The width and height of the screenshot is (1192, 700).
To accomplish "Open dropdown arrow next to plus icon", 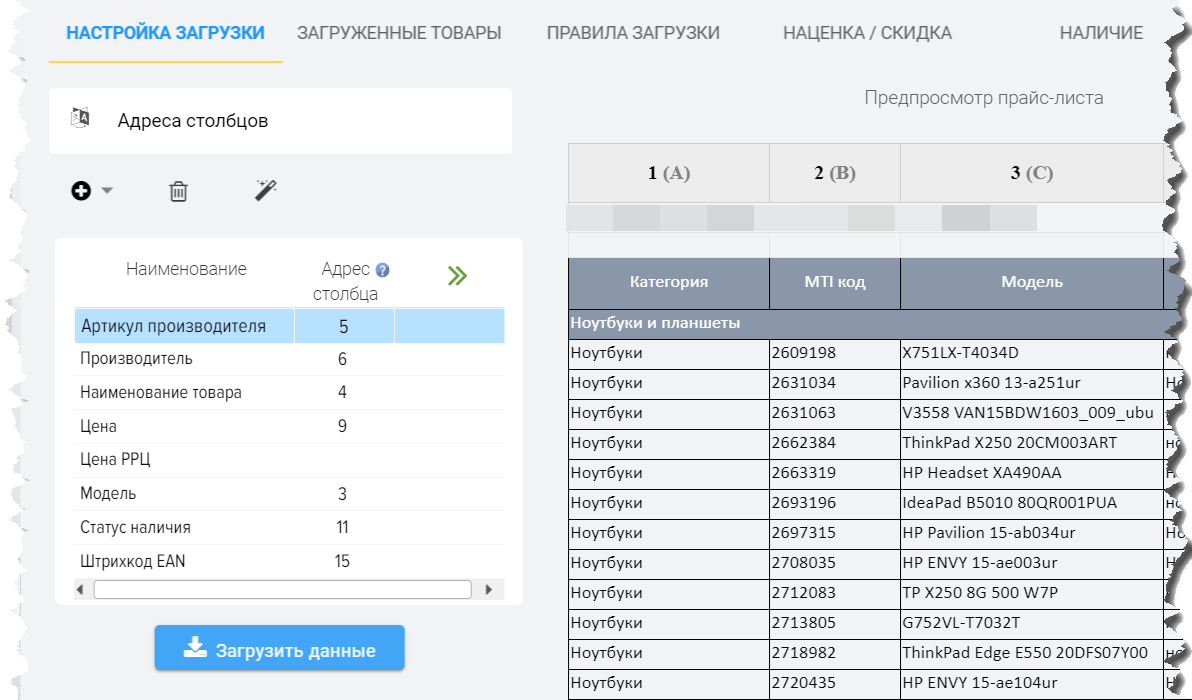I will point(107,191).
